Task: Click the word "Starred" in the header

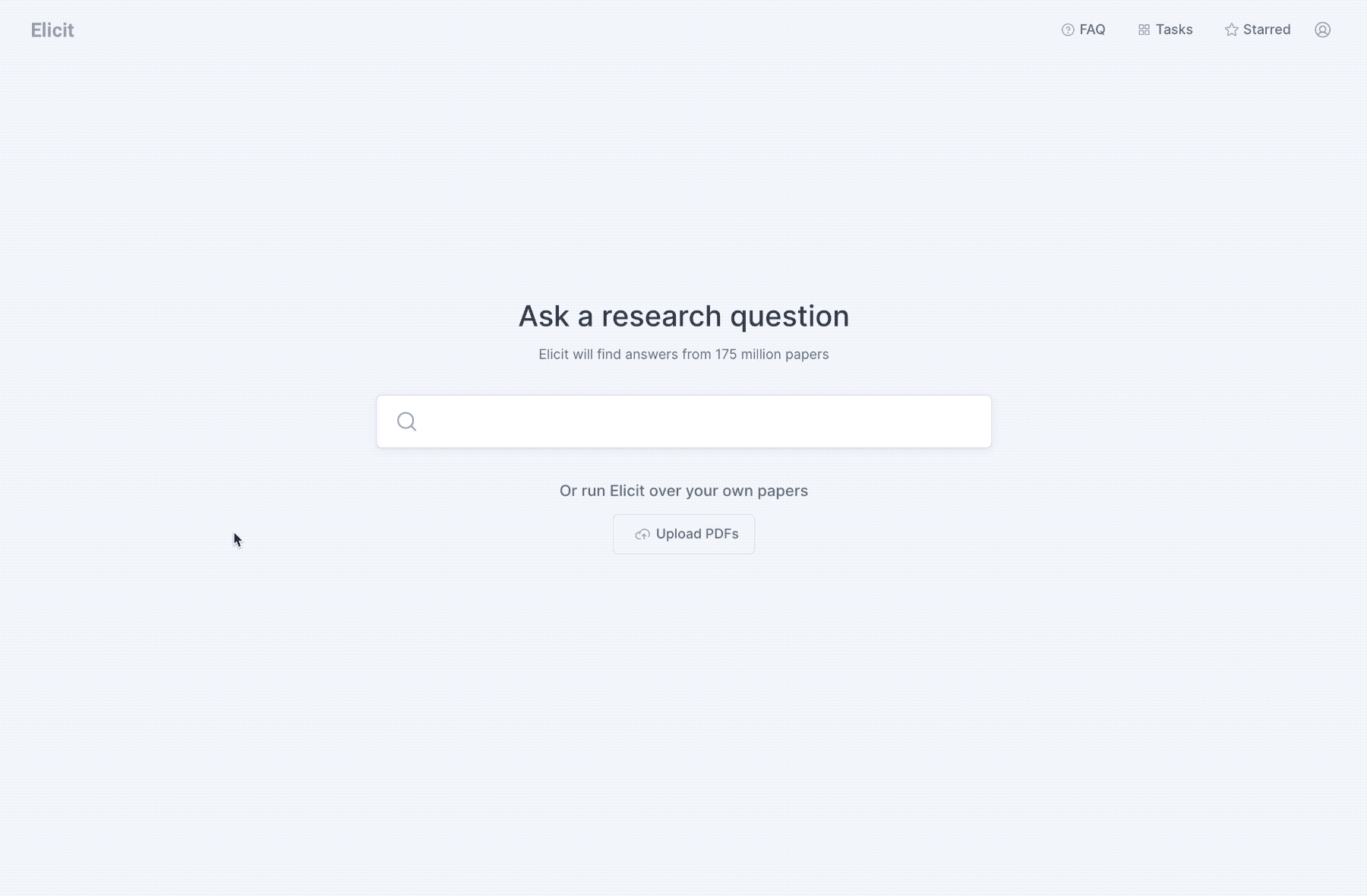Action: [x=1267, y=30]
